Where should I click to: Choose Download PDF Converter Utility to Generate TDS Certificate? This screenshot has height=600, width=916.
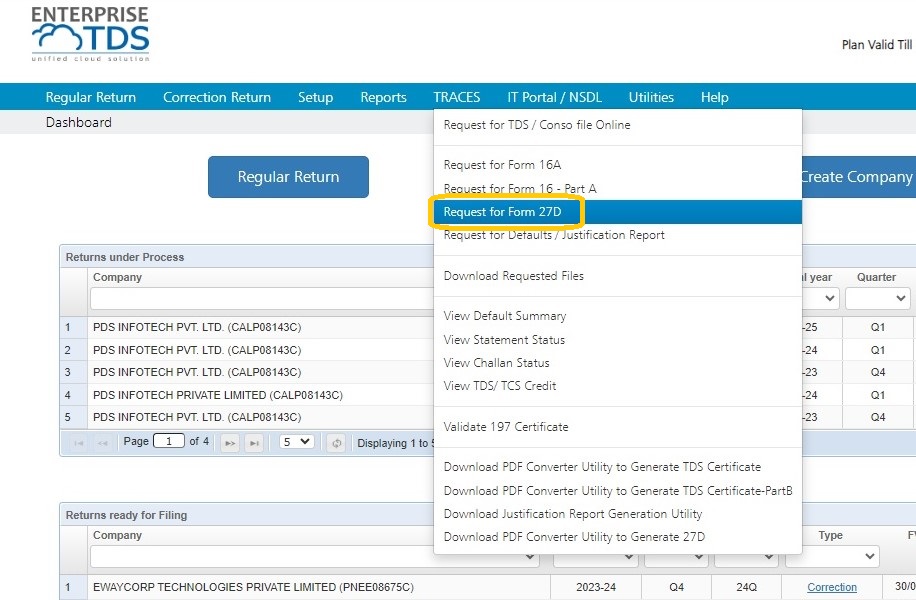602,467
